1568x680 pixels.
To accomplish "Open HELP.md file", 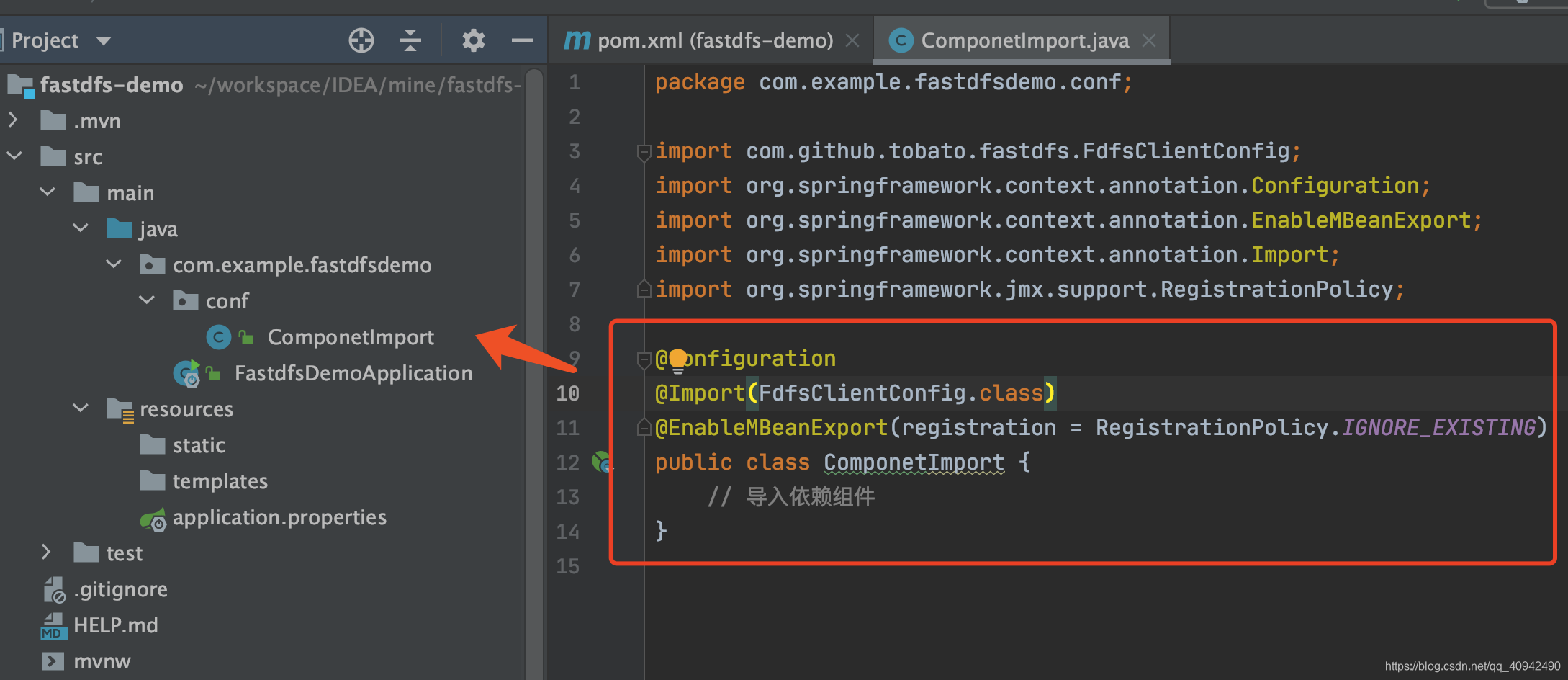I will click(115, 625).
